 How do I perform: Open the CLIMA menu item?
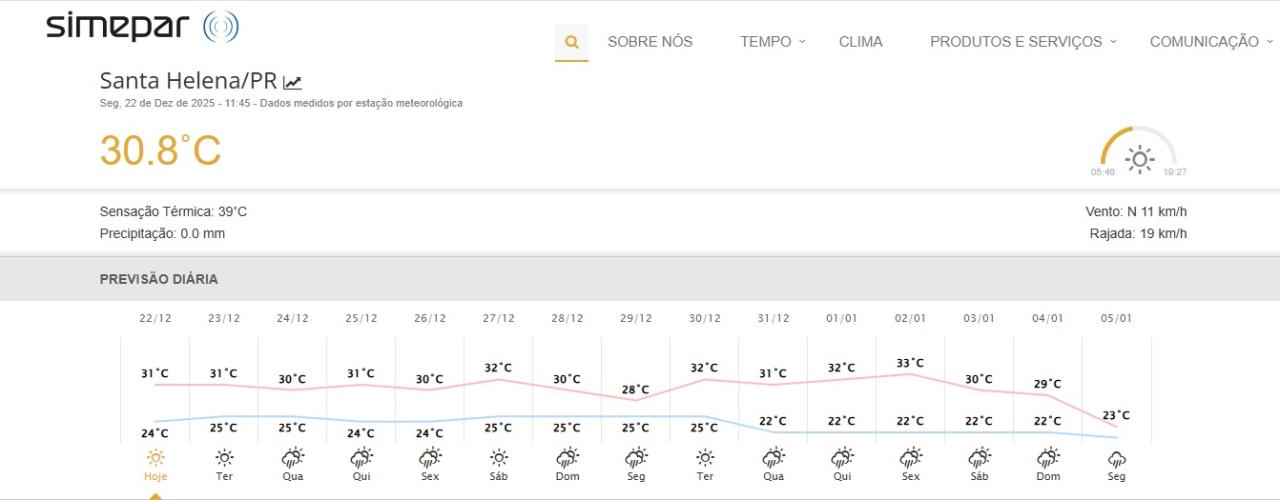tap(861, 42)
